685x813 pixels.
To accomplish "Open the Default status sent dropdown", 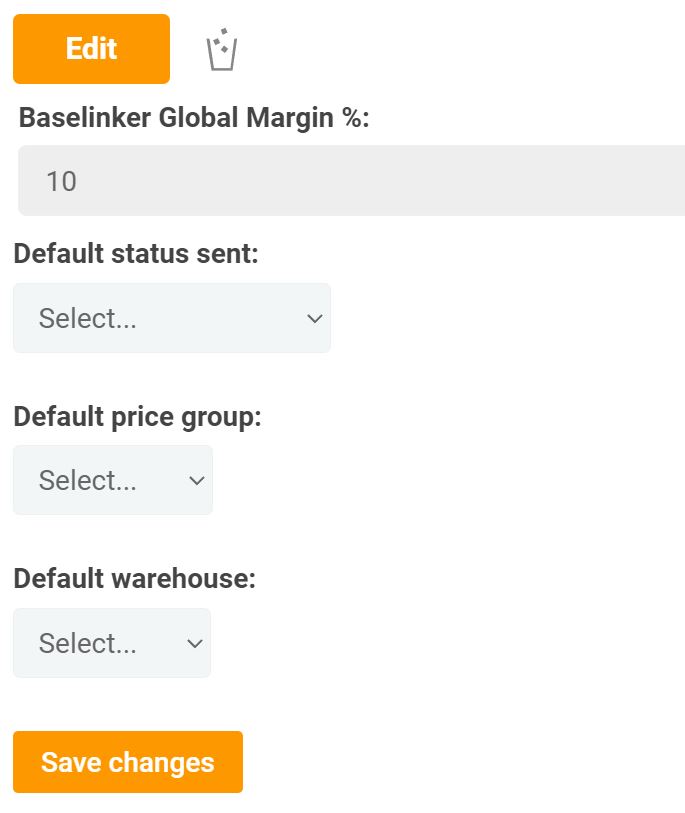I will (171, 318).
